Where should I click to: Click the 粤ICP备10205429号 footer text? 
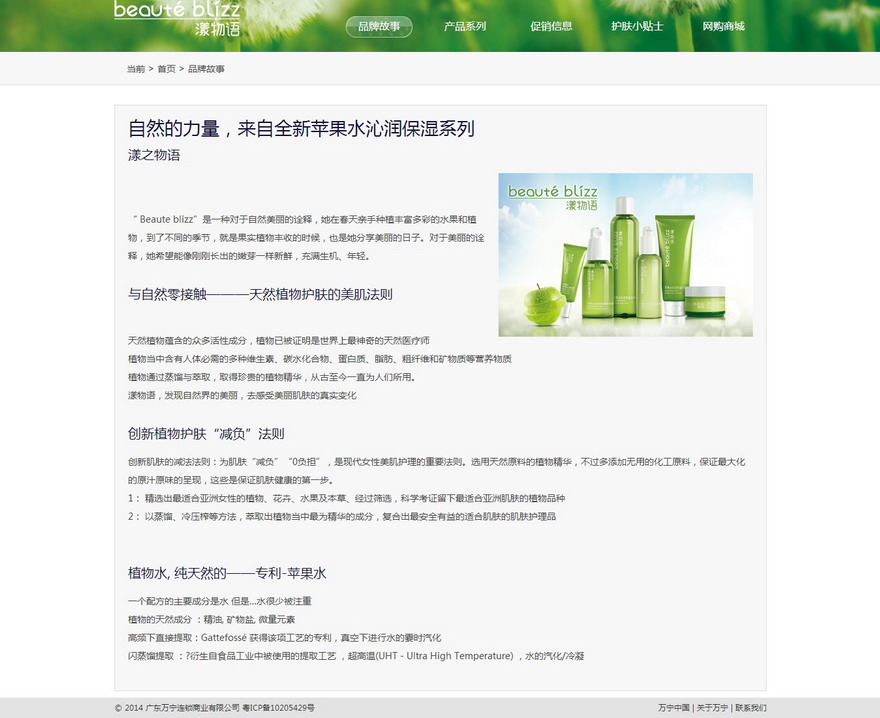(278, 708)
